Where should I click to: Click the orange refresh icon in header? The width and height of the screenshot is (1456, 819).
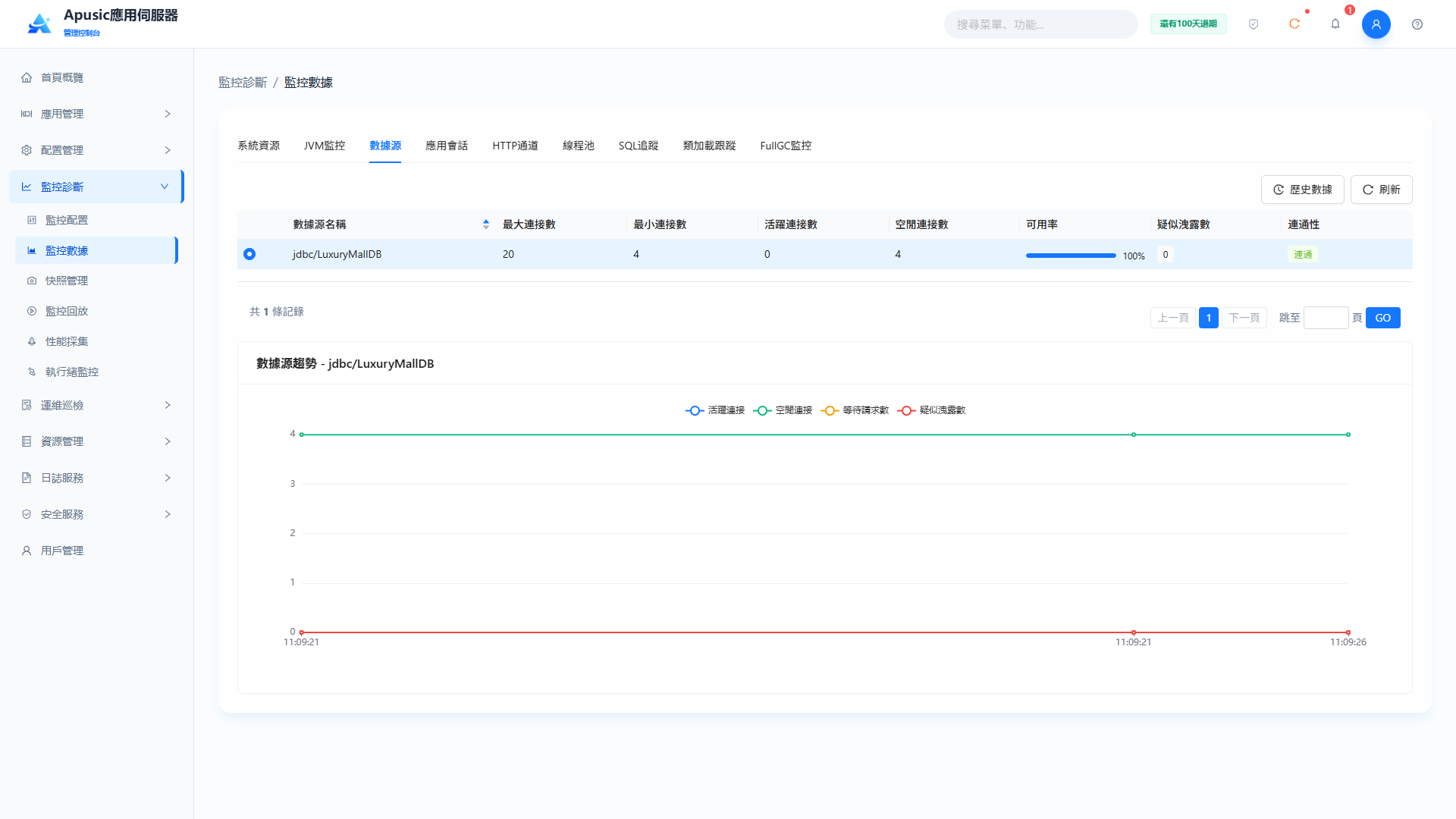(1294, 24)
